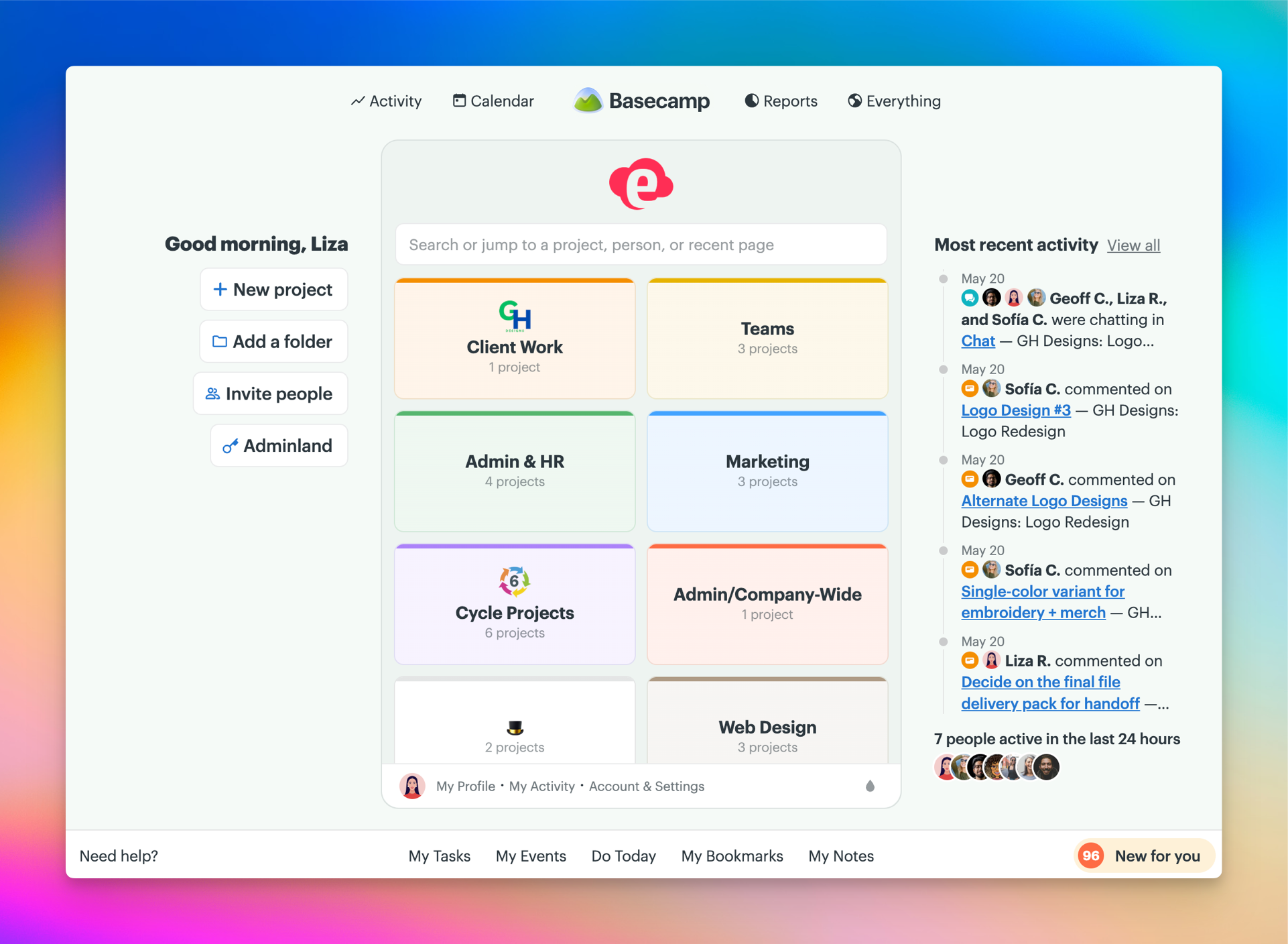Open My Activity link
The image size is (1288, 944).
541,786
